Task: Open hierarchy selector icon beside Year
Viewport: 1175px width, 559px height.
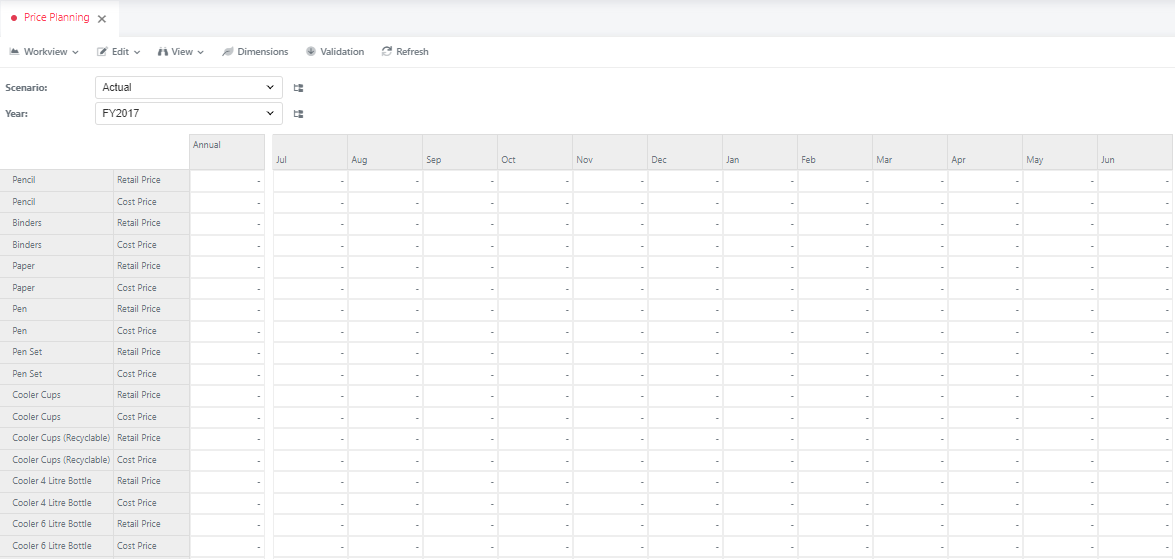Action: pyautogui.click(x=298, y=114)
